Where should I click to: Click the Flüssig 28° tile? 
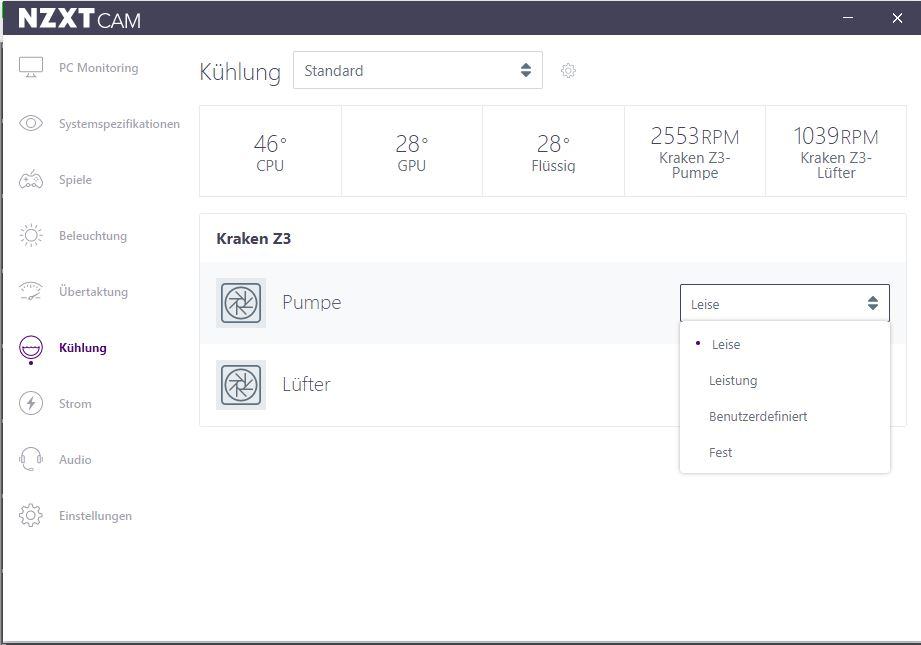(553, 151)
